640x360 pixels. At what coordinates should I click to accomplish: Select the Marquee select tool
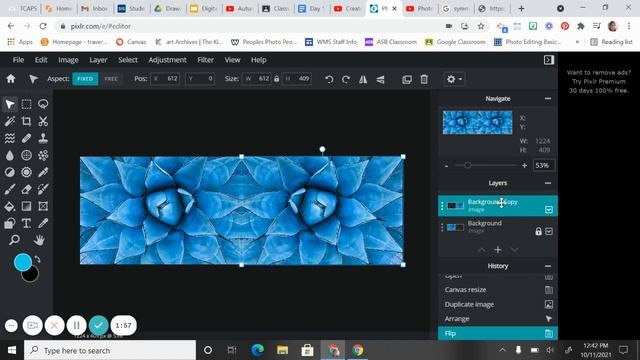(x=27, y=104)
